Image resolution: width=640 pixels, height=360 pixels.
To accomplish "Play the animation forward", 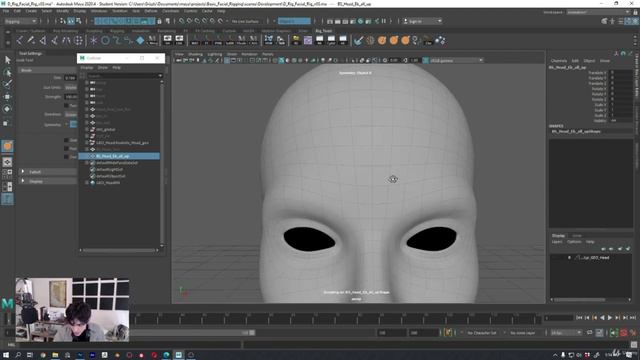I will 610,318.
